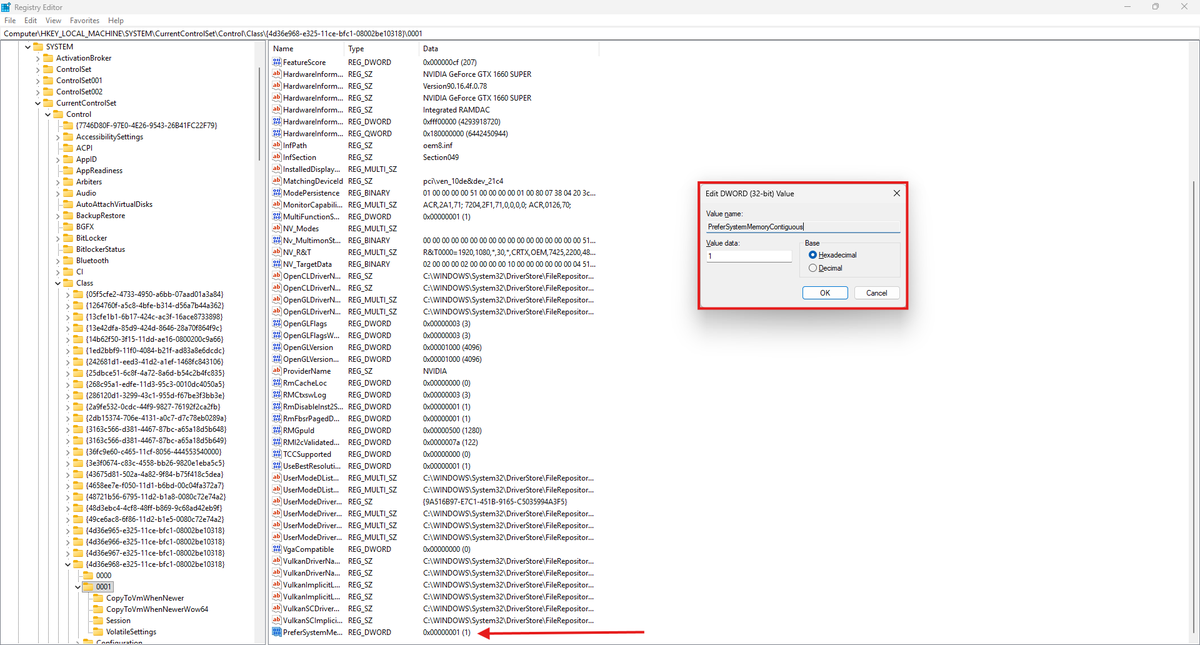Expand the AppID key
The image size is (1200, 645).
point(58,159)
